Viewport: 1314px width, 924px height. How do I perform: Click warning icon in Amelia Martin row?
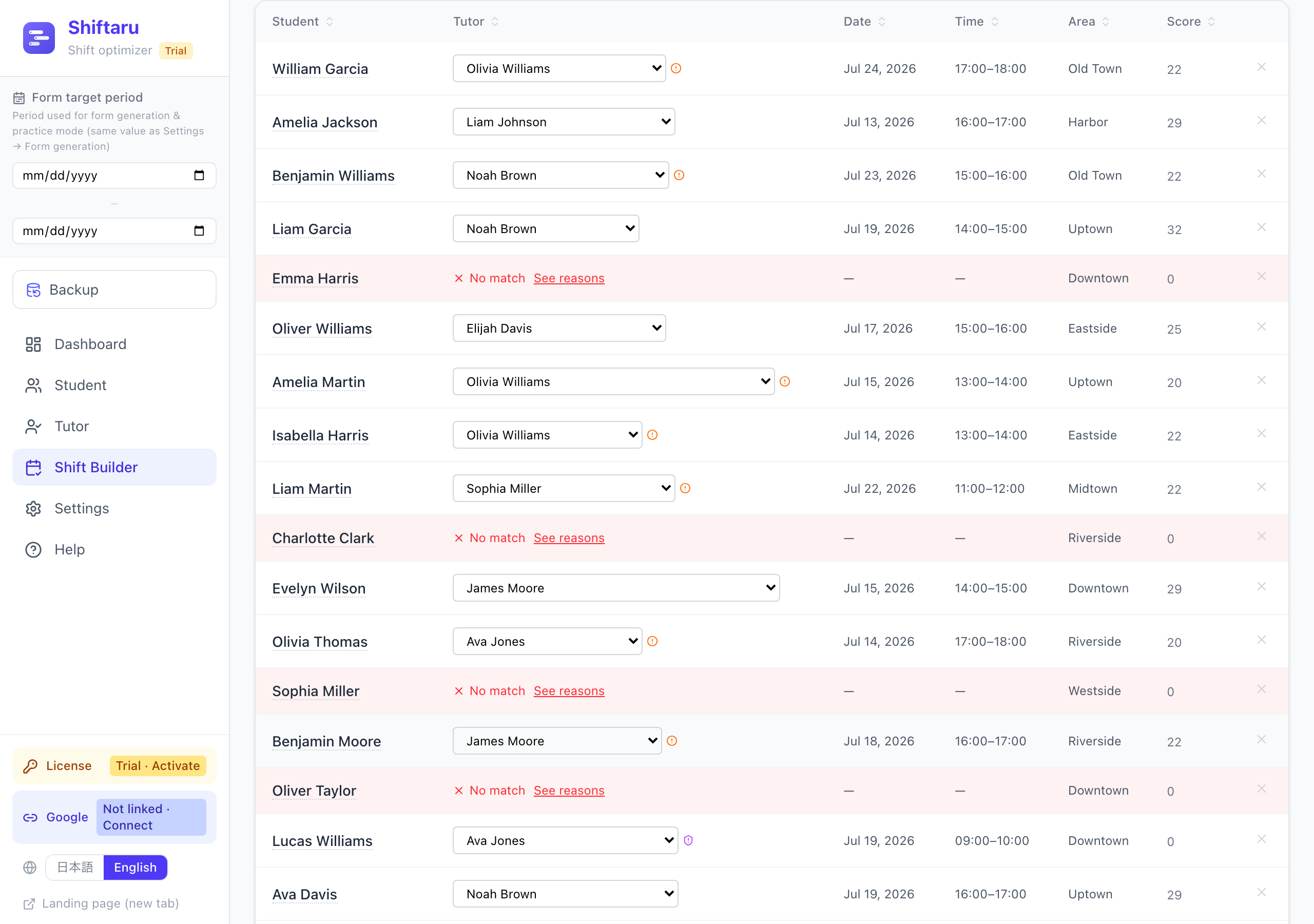[785, 381]
